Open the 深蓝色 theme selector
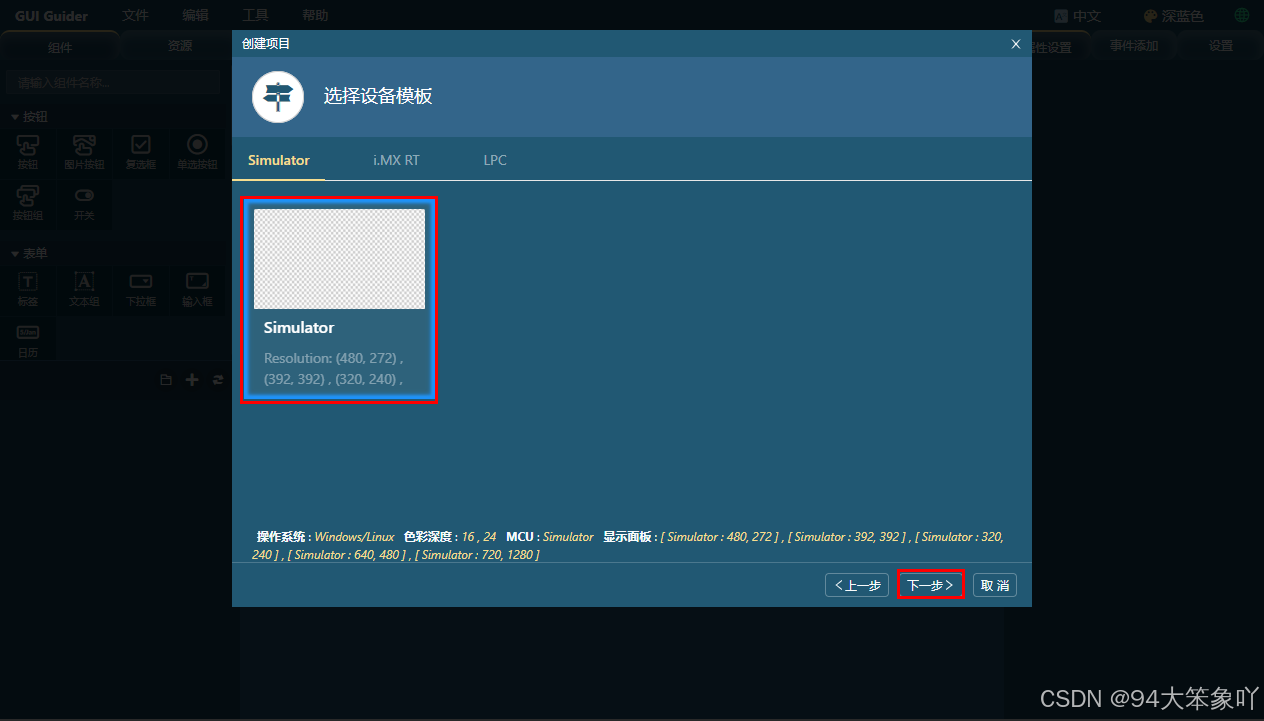 point(1174,16)
